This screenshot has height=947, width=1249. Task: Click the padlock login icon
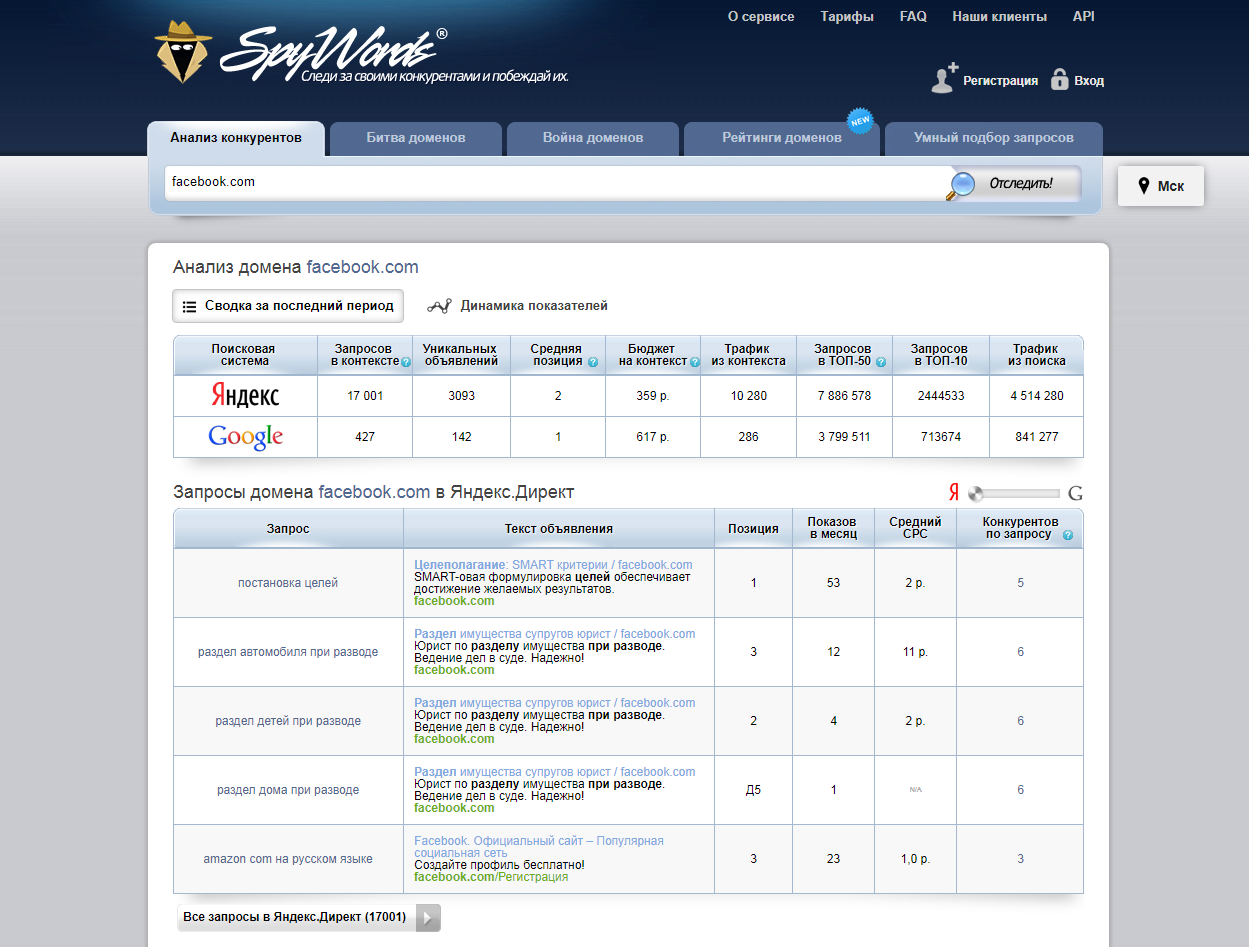tap(1060, 80)
